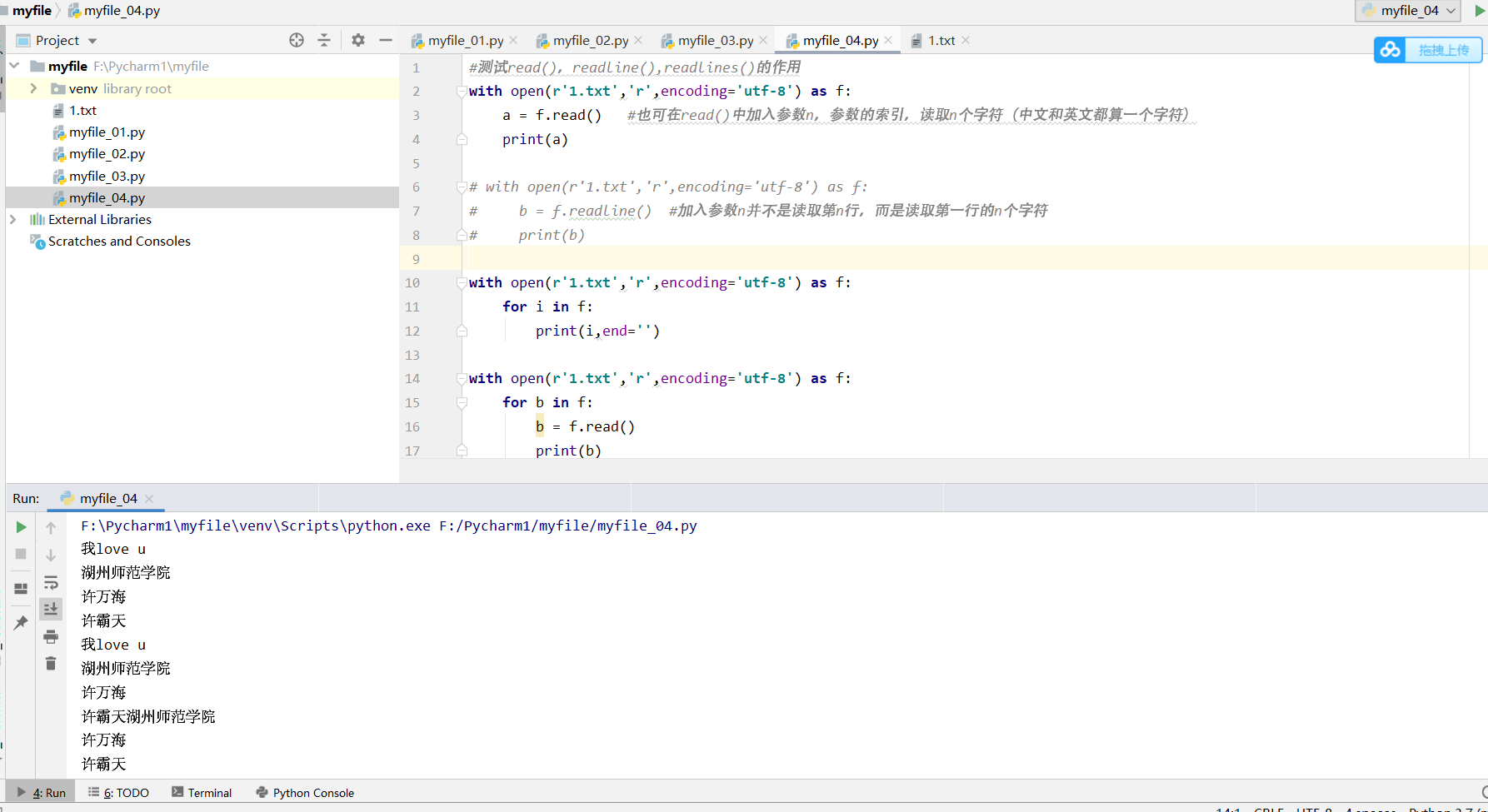1488x812 pixels.
Task: Click the locate current file target icon
Action: click(297, 40)
